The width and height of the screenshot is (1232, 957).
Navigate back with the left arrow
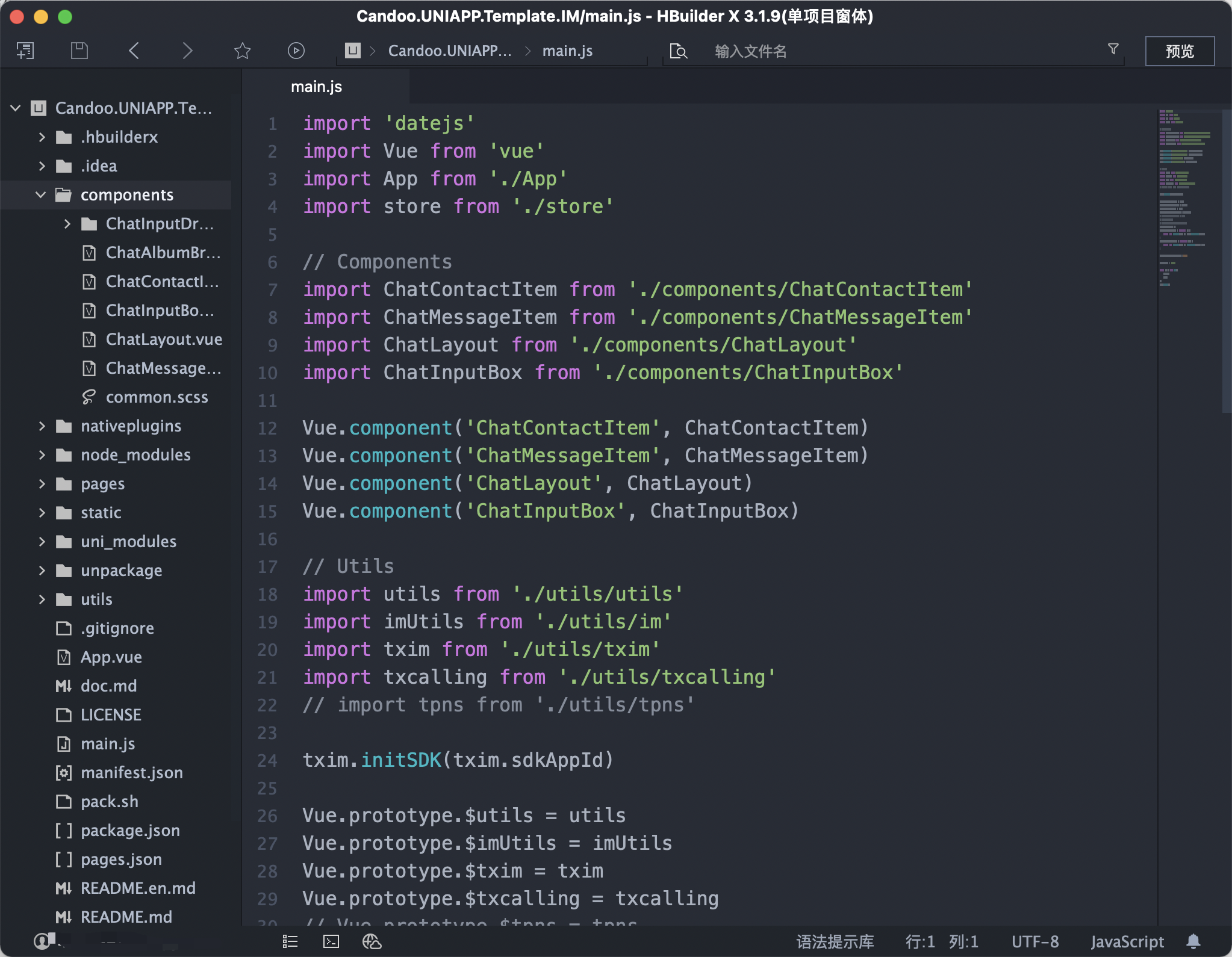coord(134,51)
